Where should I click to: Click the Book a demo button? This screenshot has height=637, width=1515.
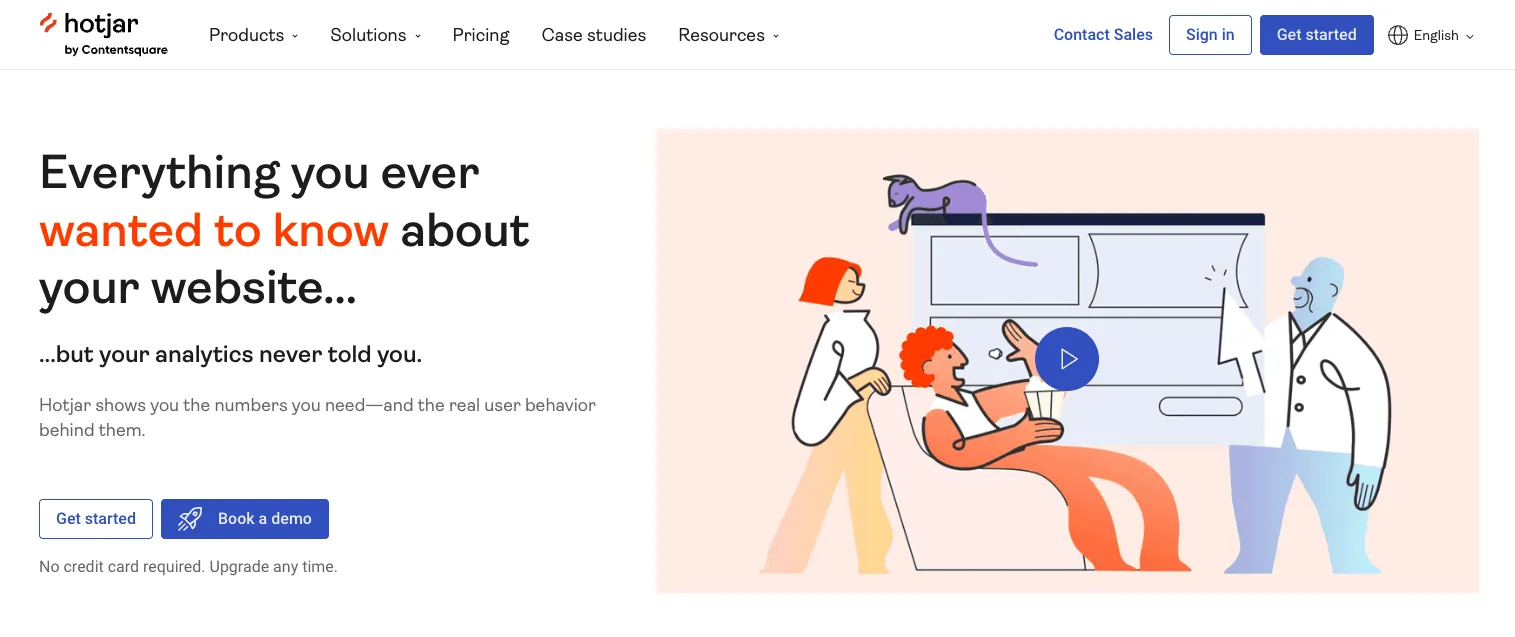[x=245, y=519]
